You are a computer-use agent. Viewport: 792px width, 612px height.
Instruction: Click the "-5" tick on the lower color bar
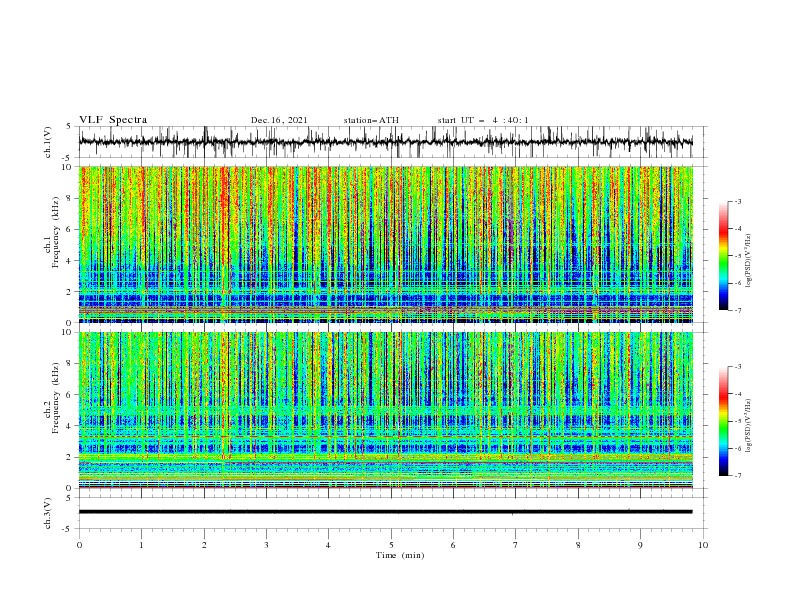tap(737, 421)
